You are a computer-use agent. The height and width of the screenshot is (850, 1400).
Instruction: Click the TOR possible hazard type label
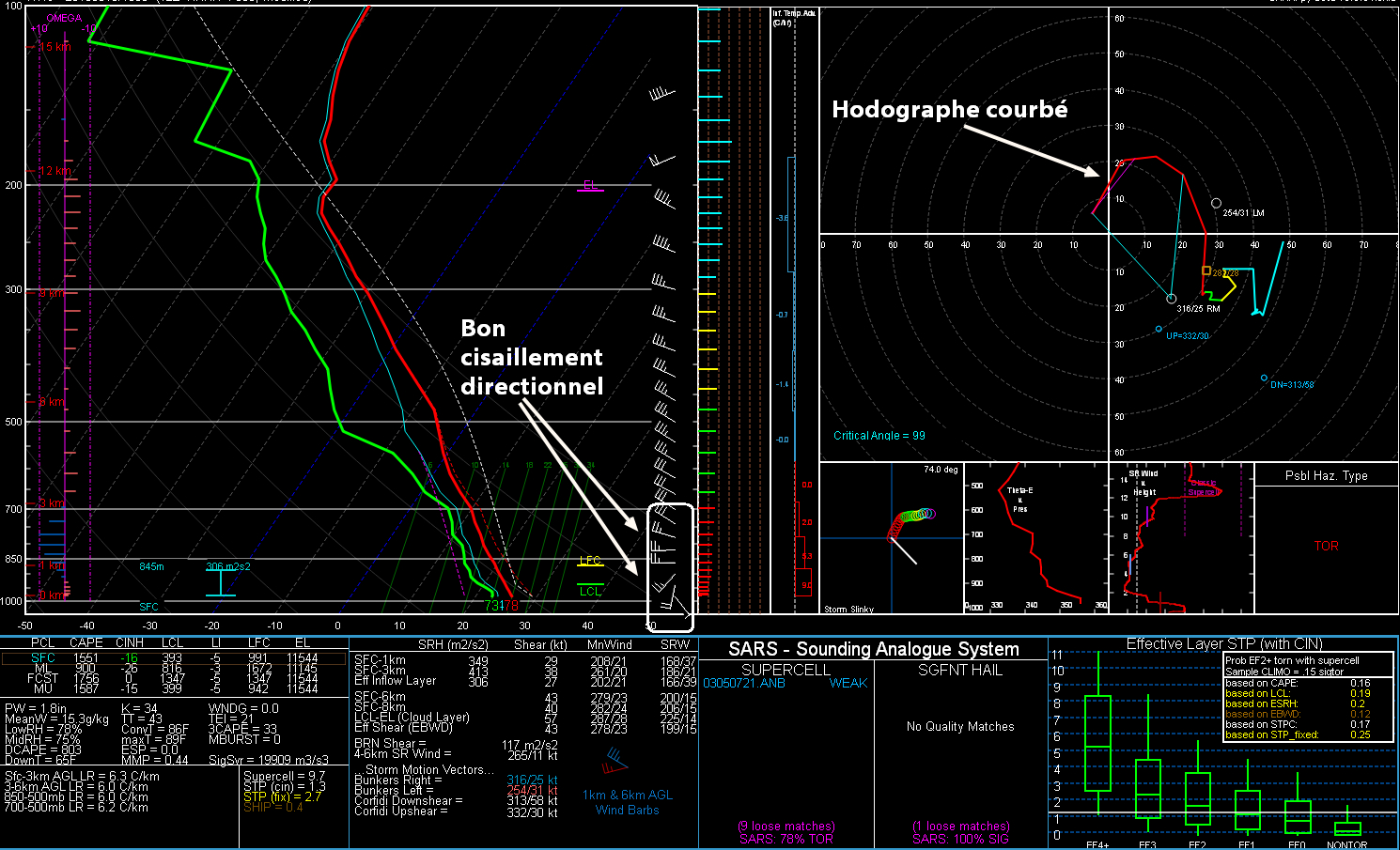point(1326,546)
